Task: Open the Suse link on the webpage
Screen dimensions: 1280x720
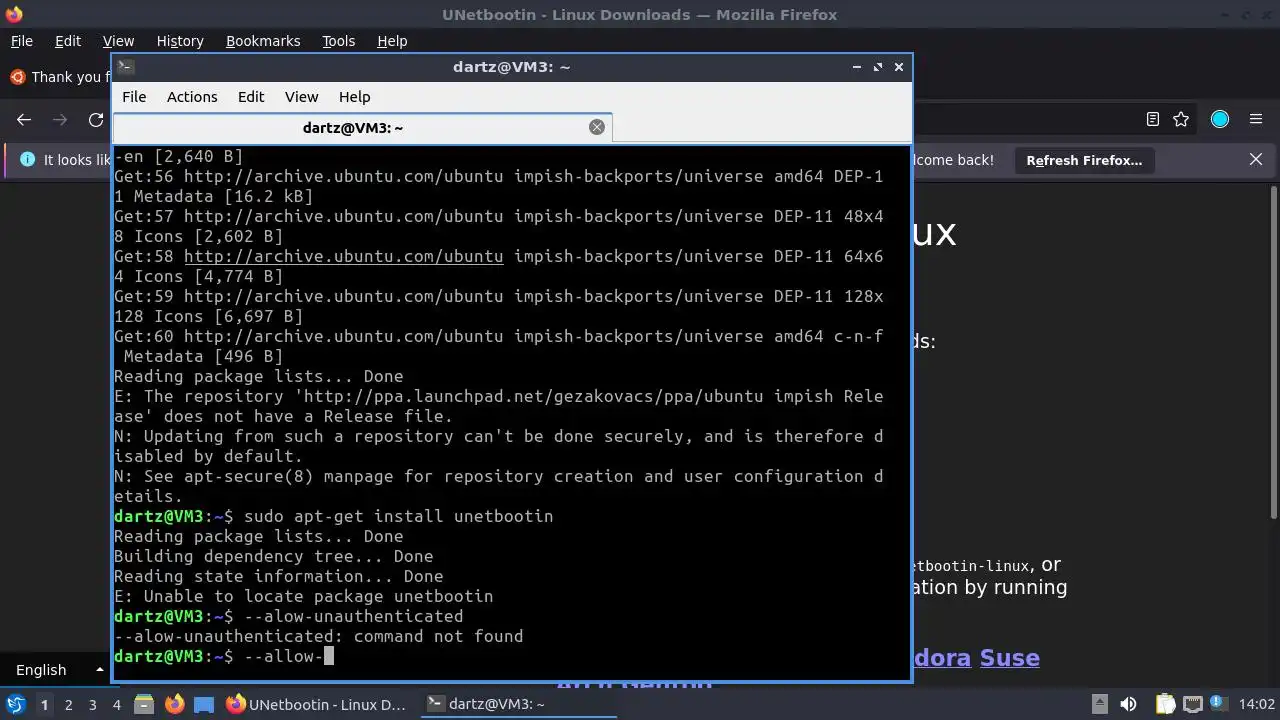Action: [x=1009, y=658]
